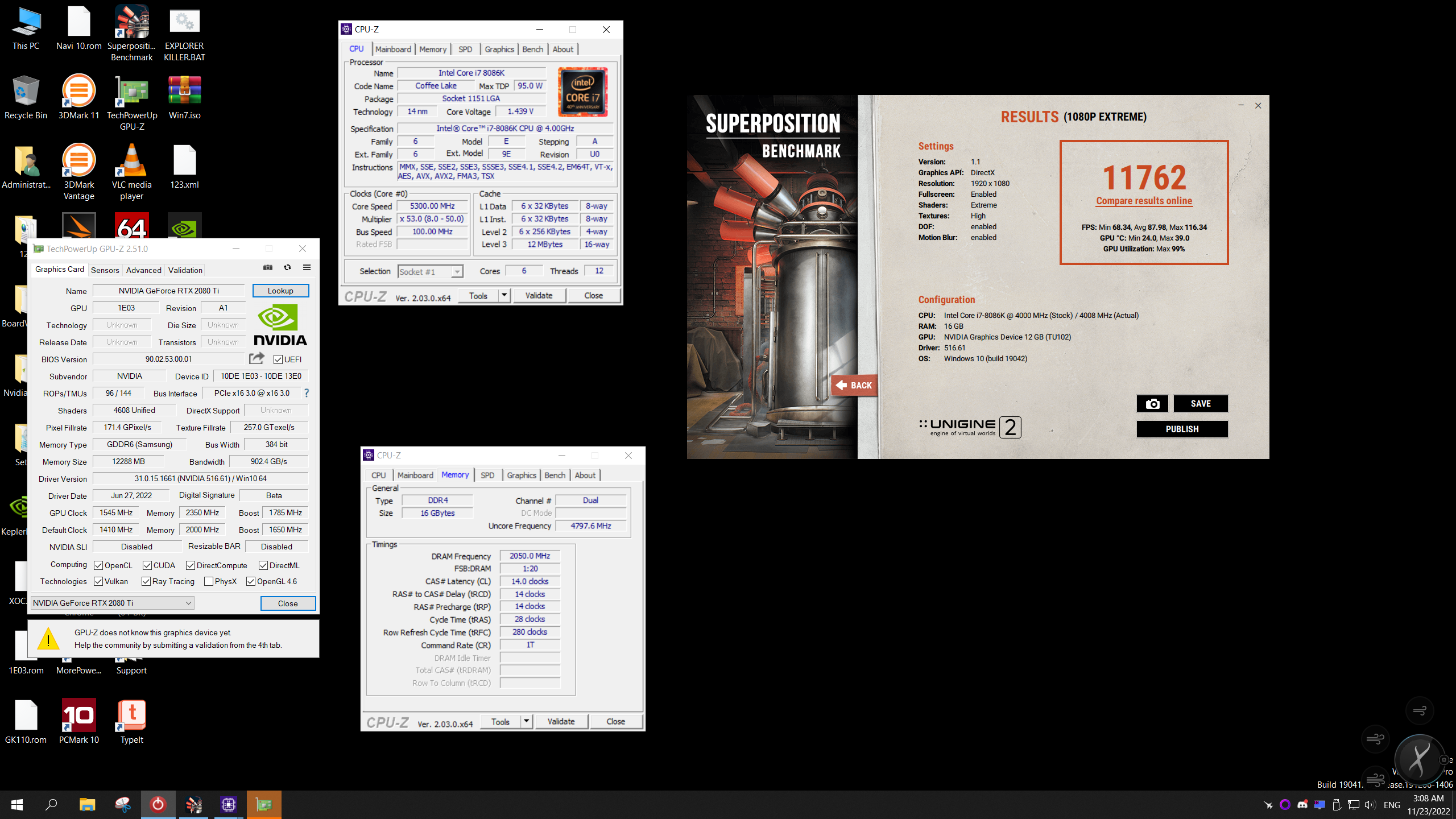Open SPD tab in lower CPU-Z window
Image resolution: width=1456 pixels, height=819 pixels.
pyautogui.click(x=487, y=475)
